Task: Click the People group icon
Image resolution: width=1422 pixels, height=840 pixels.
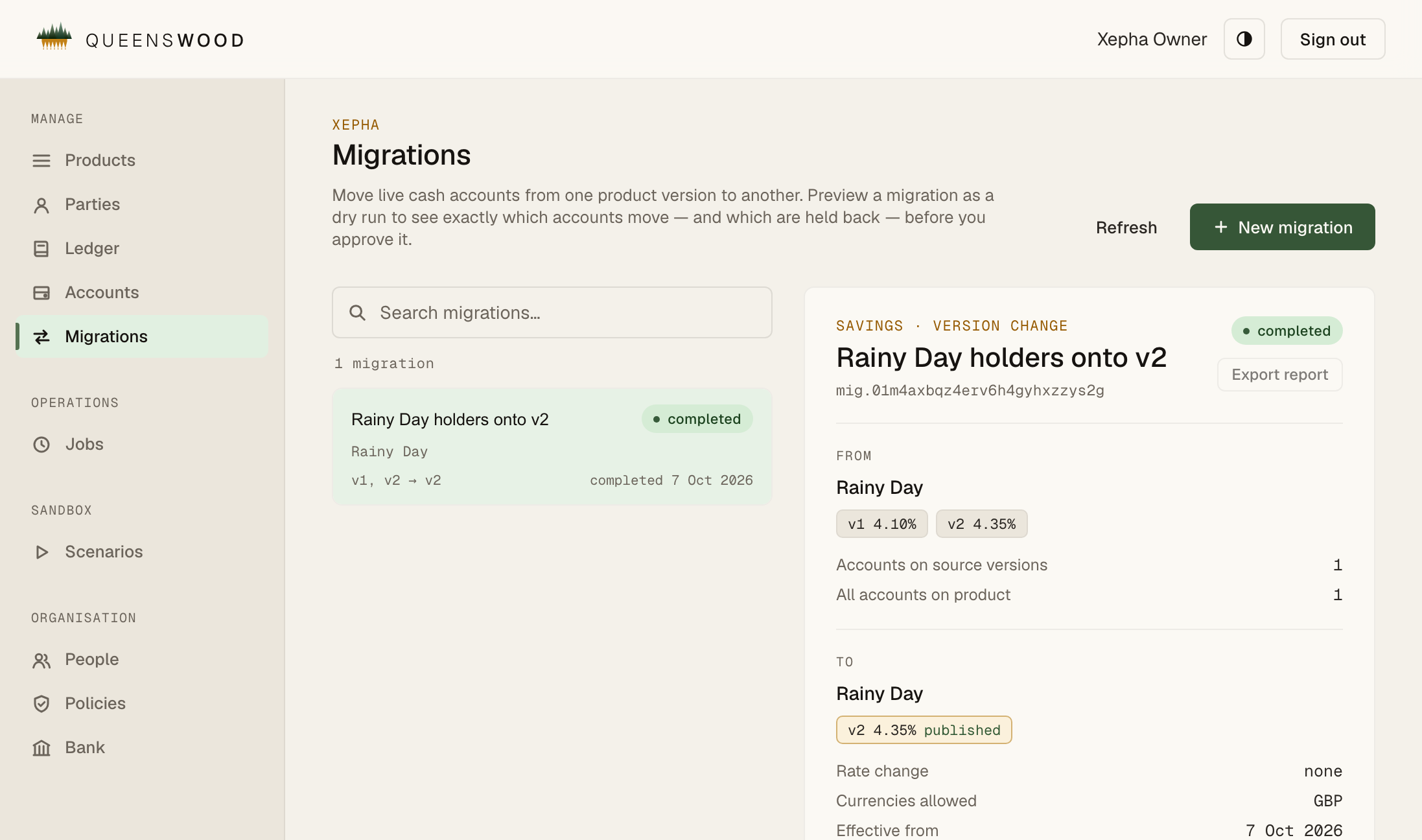Action: pyautogui.click(x=41, y=660)
